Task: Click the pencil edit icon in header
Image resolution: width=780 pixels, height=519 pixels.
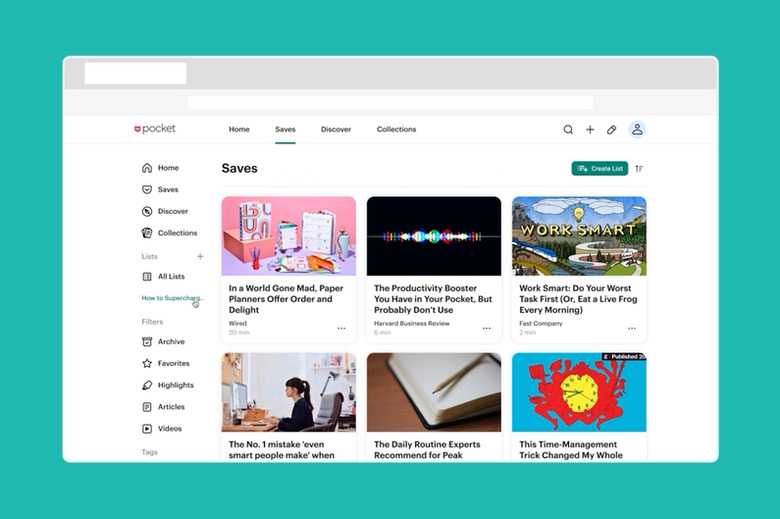Action: pos(612,129)
